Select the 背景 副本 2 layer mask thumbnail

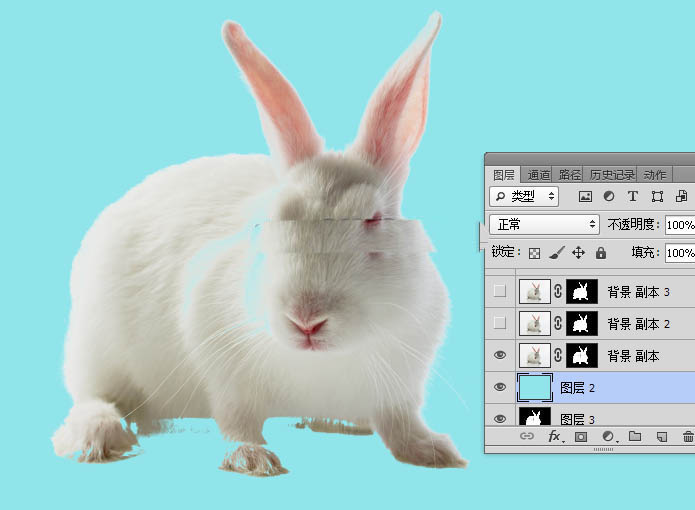tap(582, 323)
